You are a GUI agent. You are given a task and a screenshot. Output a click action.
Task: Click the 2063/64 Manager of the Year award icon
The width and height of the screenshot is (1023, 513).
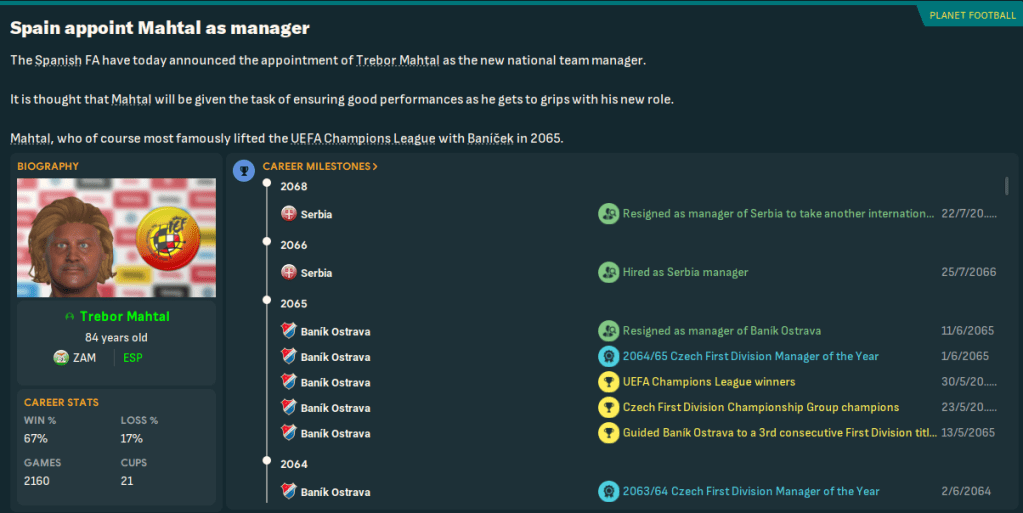tap(607, 491)
